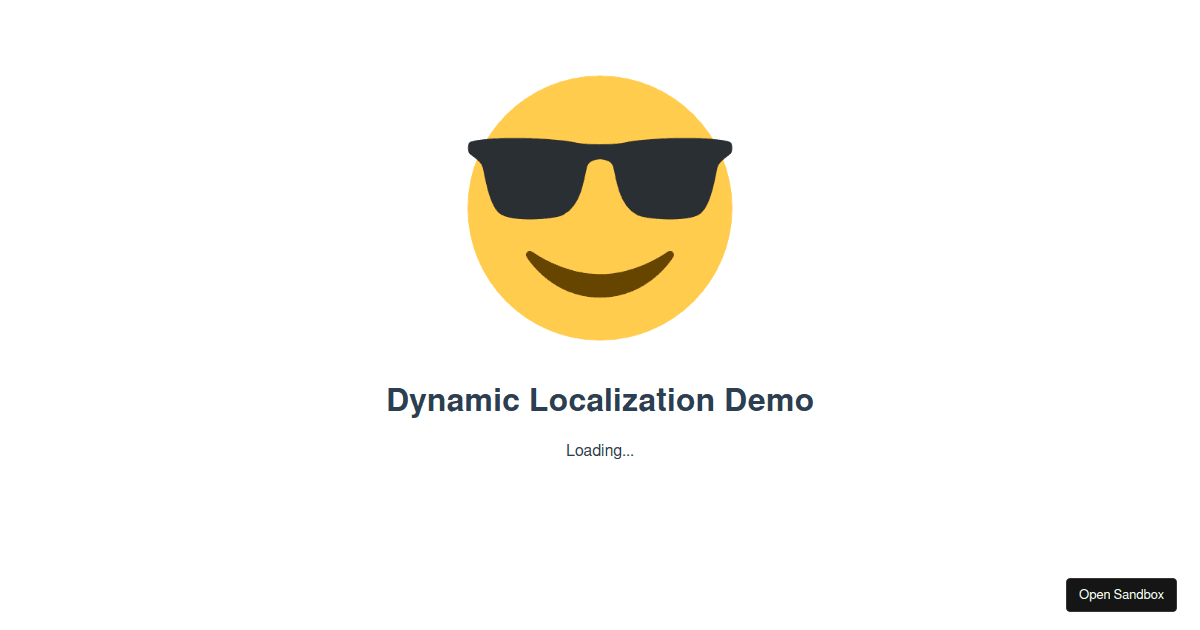1200x630 pixels.
Task: Click the top of the emoji face
Action: [x=600, y=90]
